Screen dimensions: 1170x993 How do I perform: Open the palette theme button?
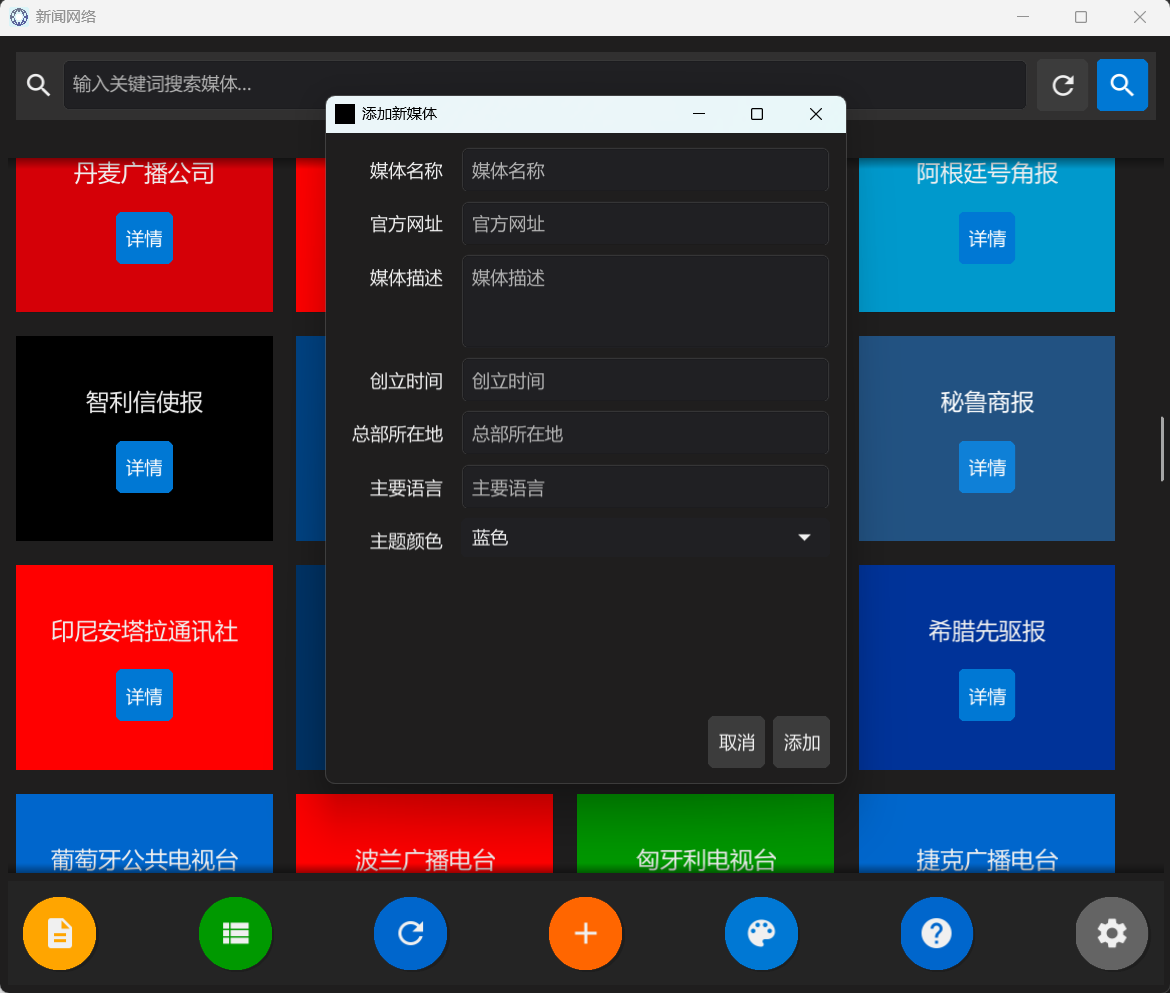tap(761, 933)
